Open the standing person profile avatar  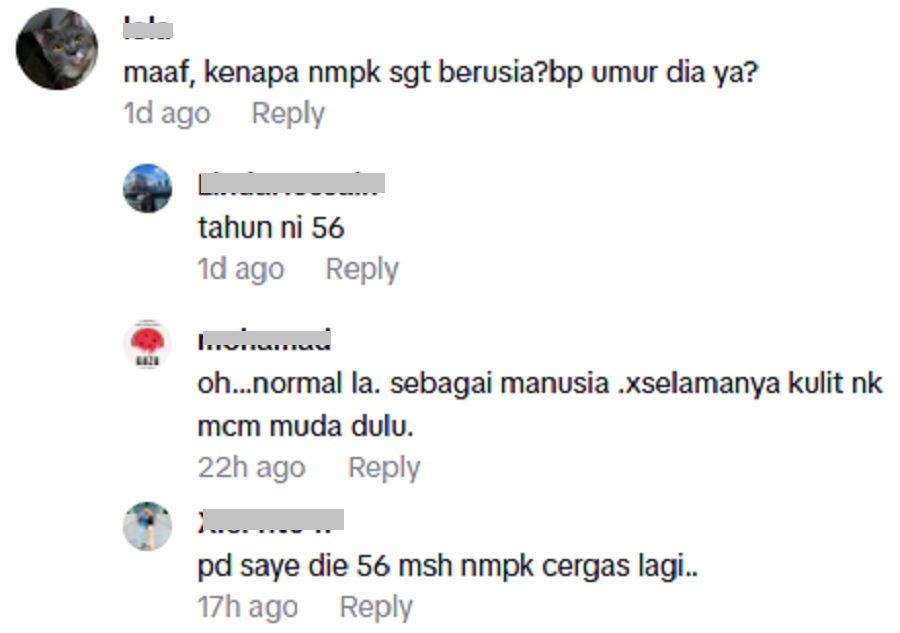[148, 526]
